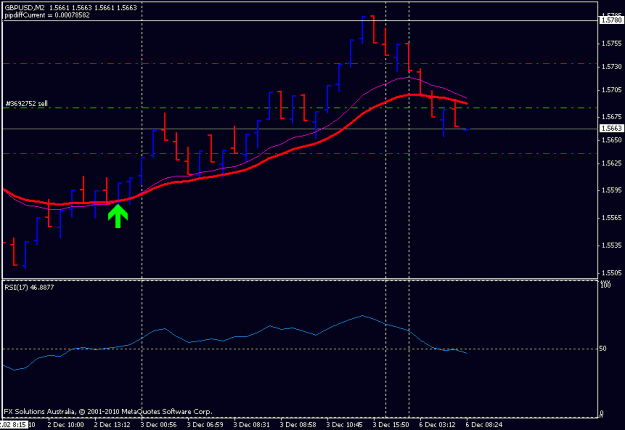This screenshot has width=625, height=430.
Task: Select the blue RSI indicator line
Action: [x=270, y=326]
